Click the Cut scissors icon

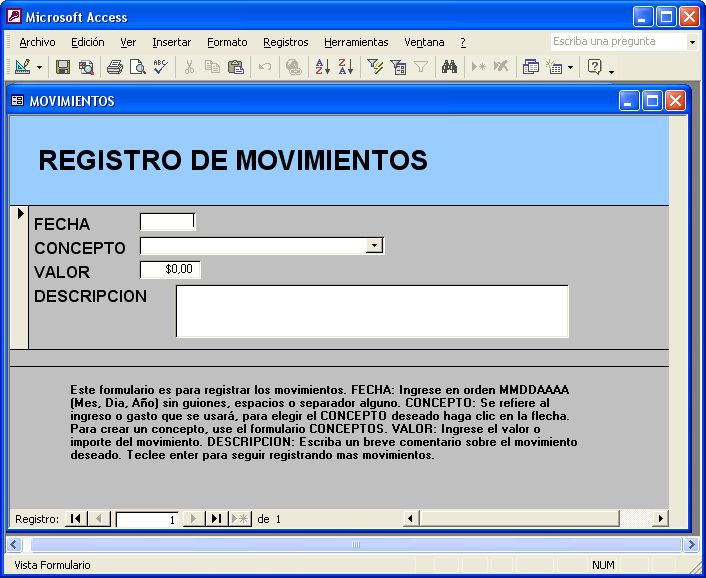click(189, 67)
